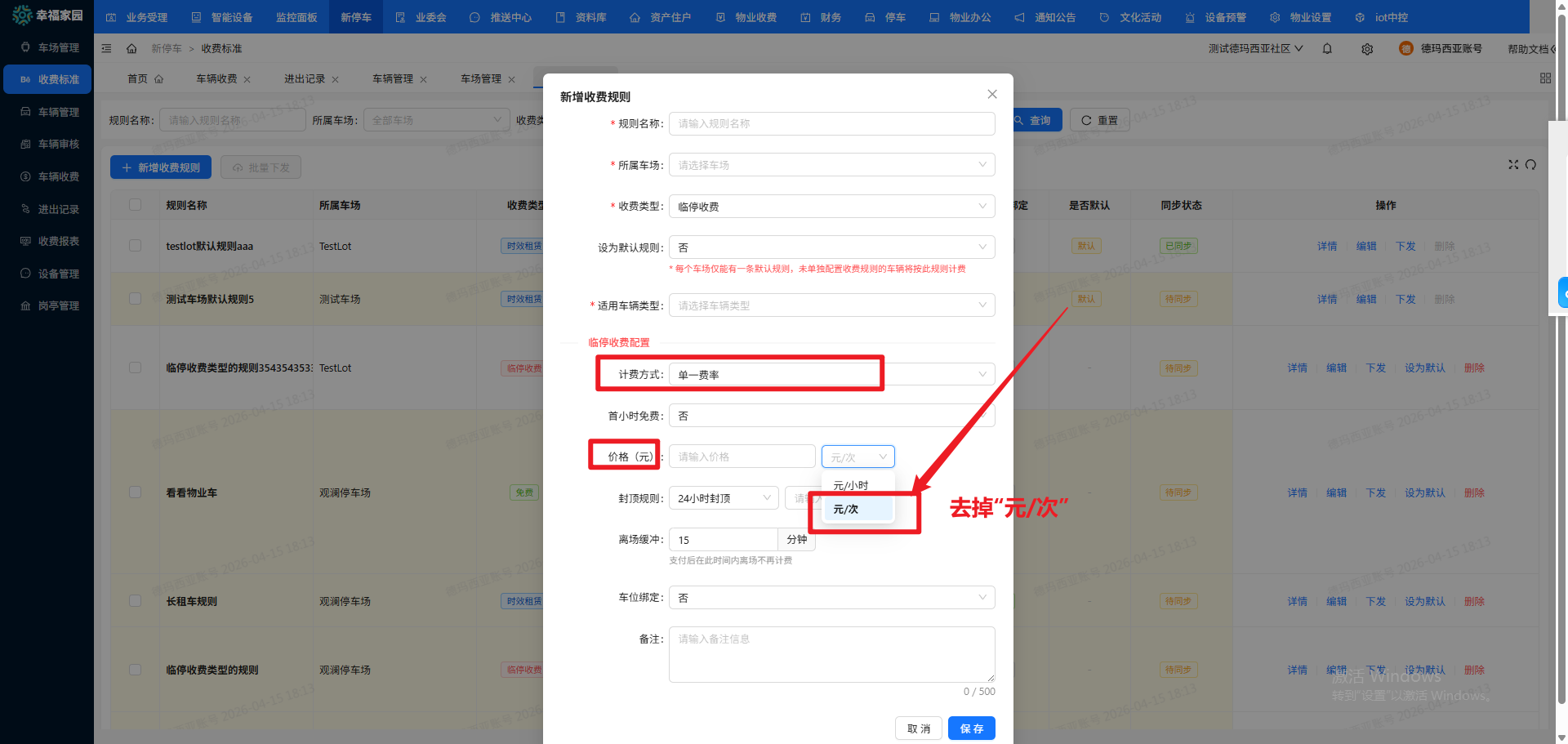Open the settings gear icon in header
Image resolution: width=1568 pixels, height=744 pixels.
1367,49
